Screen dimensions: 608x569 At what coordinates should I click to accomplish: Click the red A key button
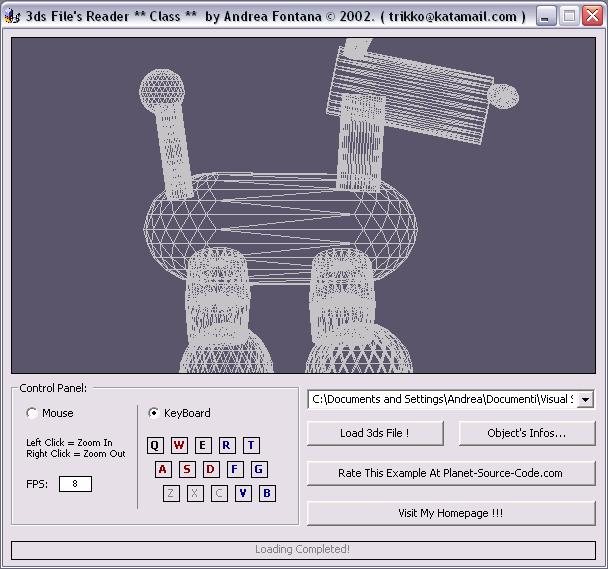163,469
